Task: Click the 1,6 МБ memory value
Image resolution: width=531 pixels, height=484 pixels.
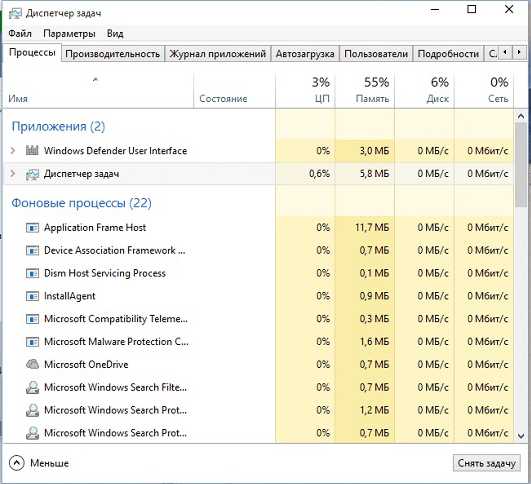Action: pos(374,342)
